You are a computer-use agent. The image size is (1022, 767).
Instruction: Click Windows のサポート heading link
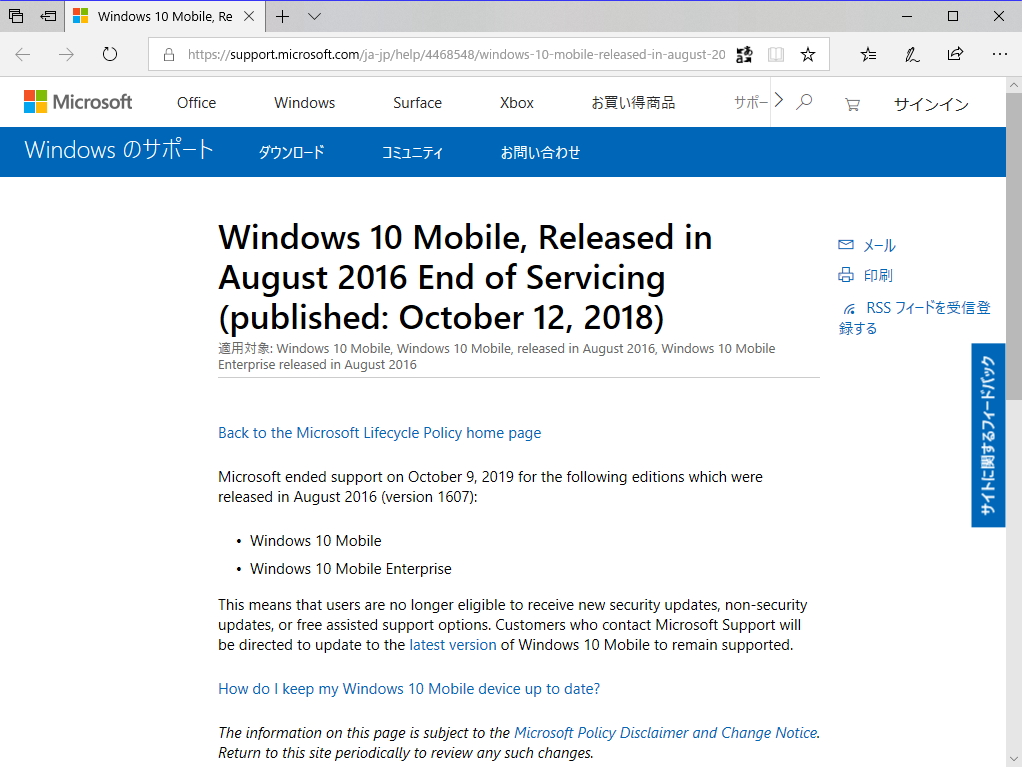[x=119, y=150]
